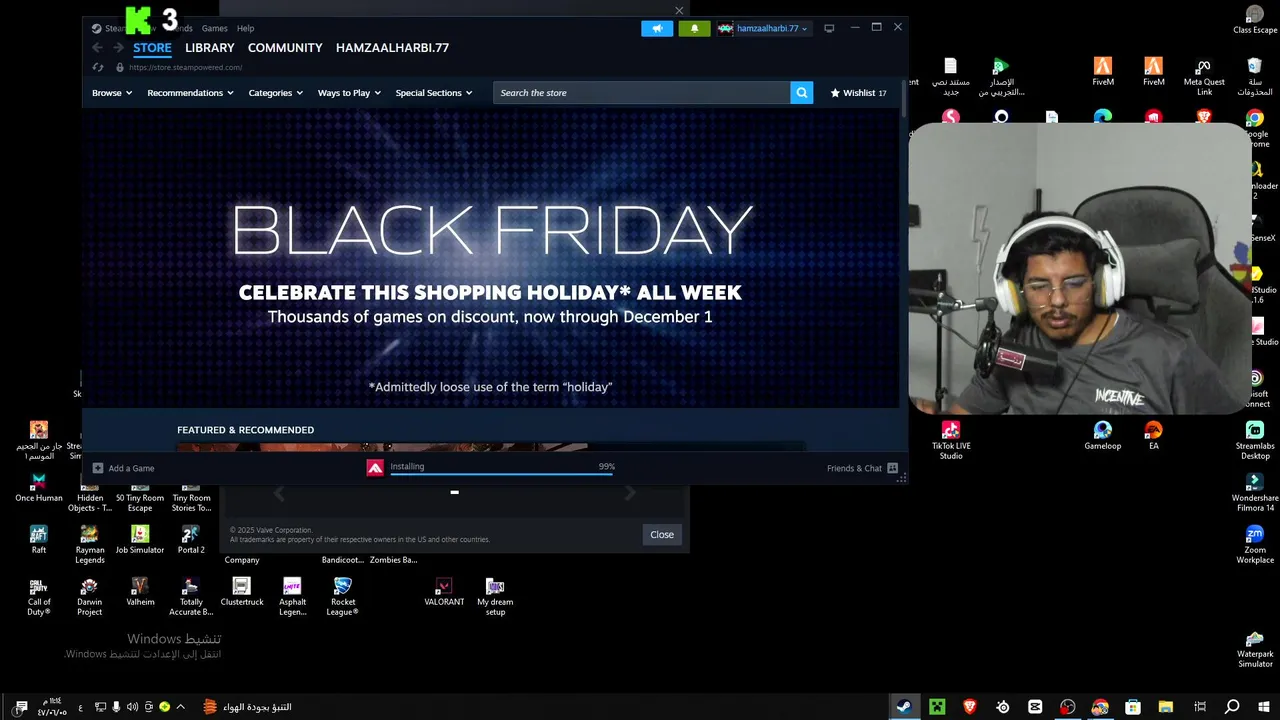This screenshot has height=720, width=1280.
Task: Click the Friends & Chat label
Action: pos(854,468)
